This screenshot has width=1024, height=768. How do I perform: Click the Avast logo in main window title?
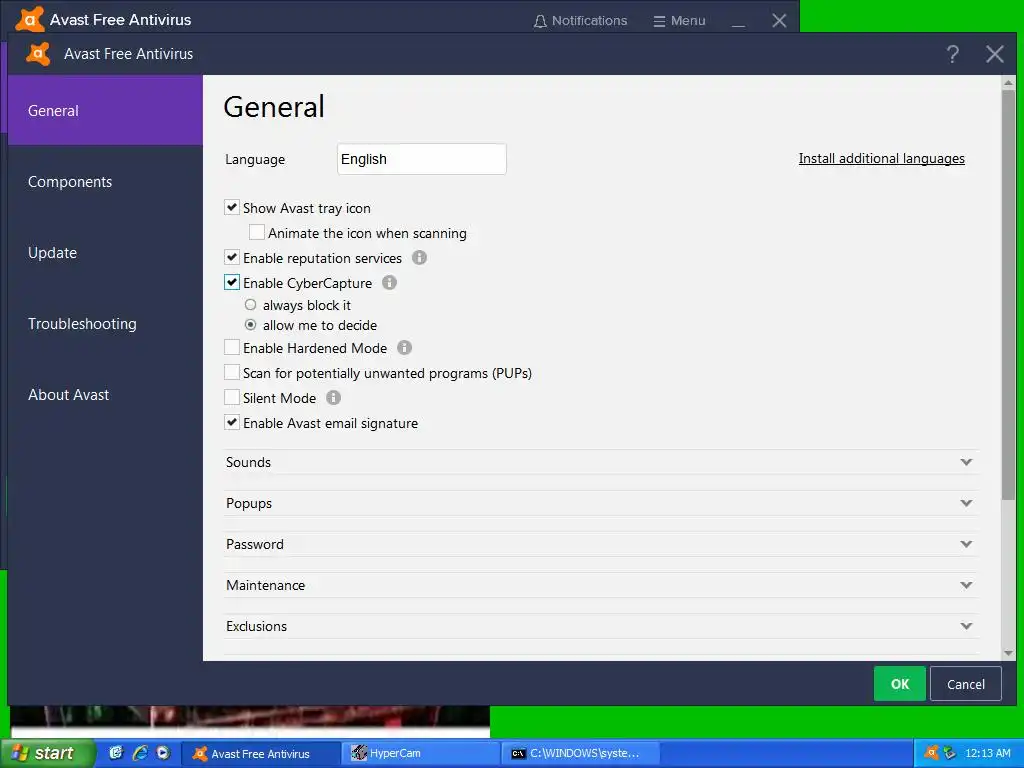point(29,19)
